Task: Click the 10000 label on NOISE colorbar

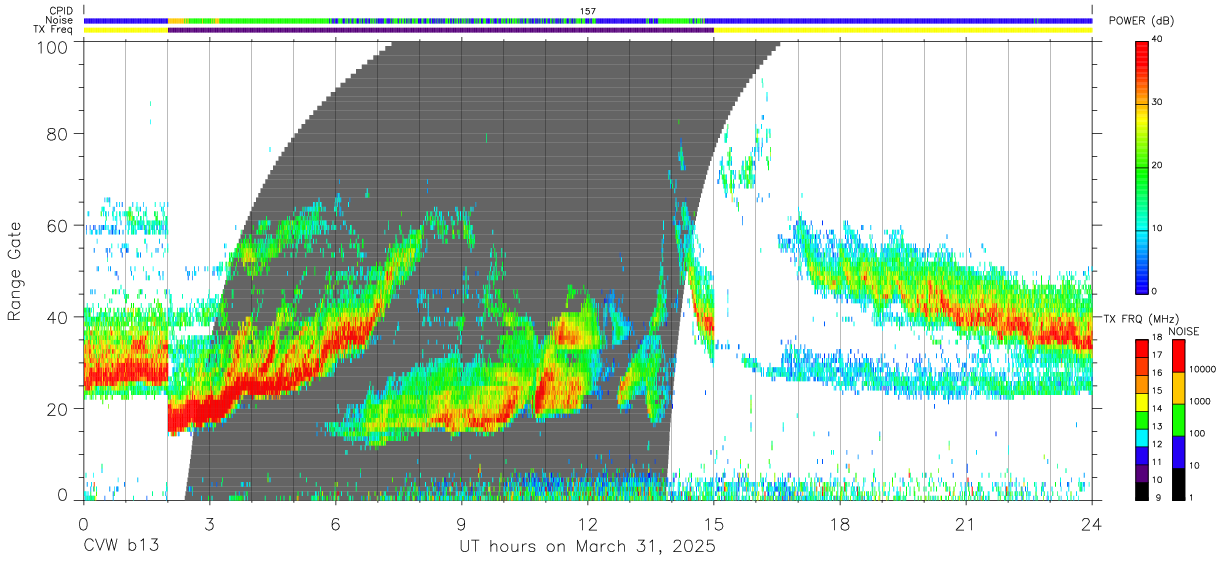Action: [1205, 370]
